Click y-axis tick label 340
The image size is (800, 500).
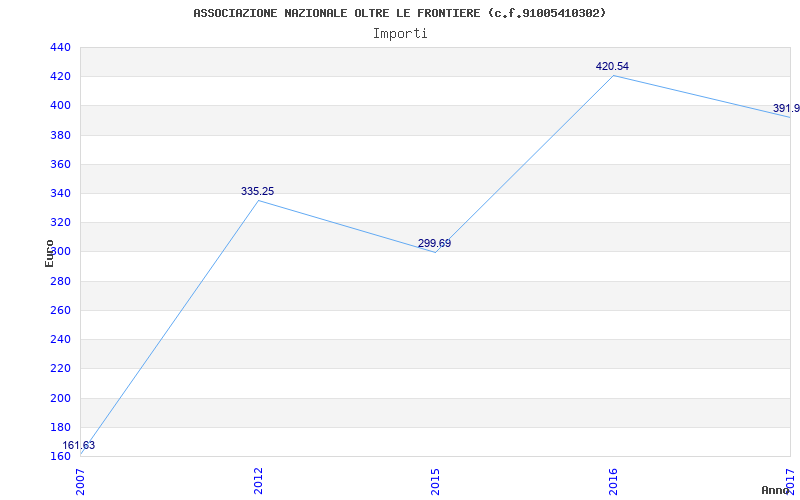60,193
